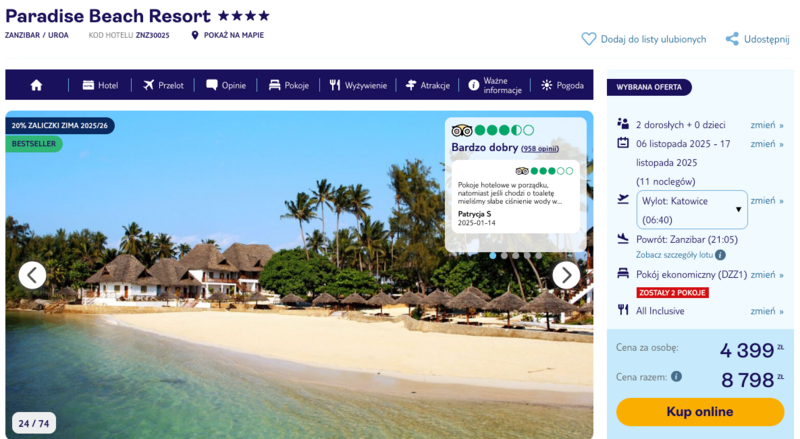
Task: Open the Ważne informacje tab
Action: click(x=495, y=85)
